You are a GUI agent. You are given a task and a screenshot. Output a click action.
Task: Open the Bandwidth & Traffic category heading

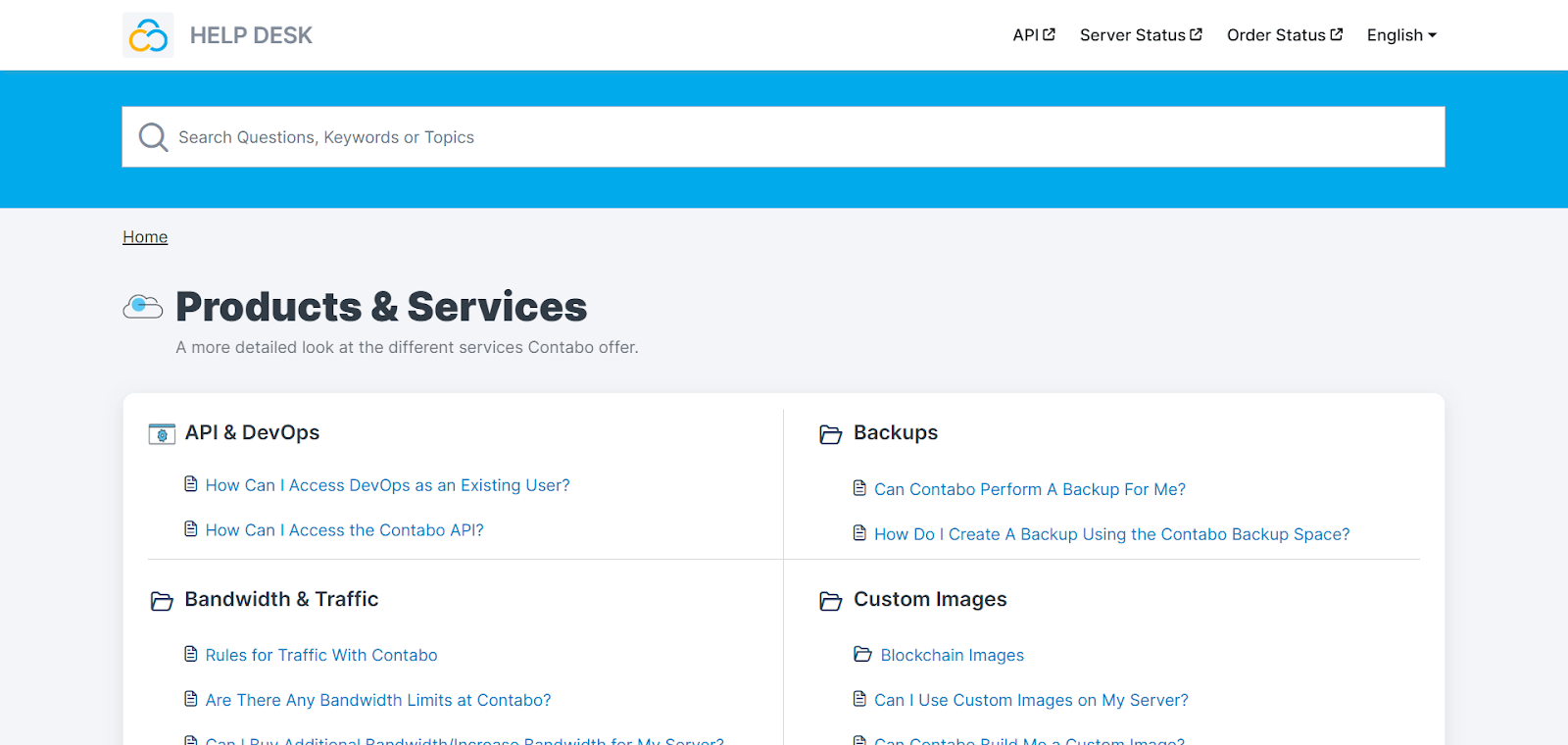(x=281, y=599)
